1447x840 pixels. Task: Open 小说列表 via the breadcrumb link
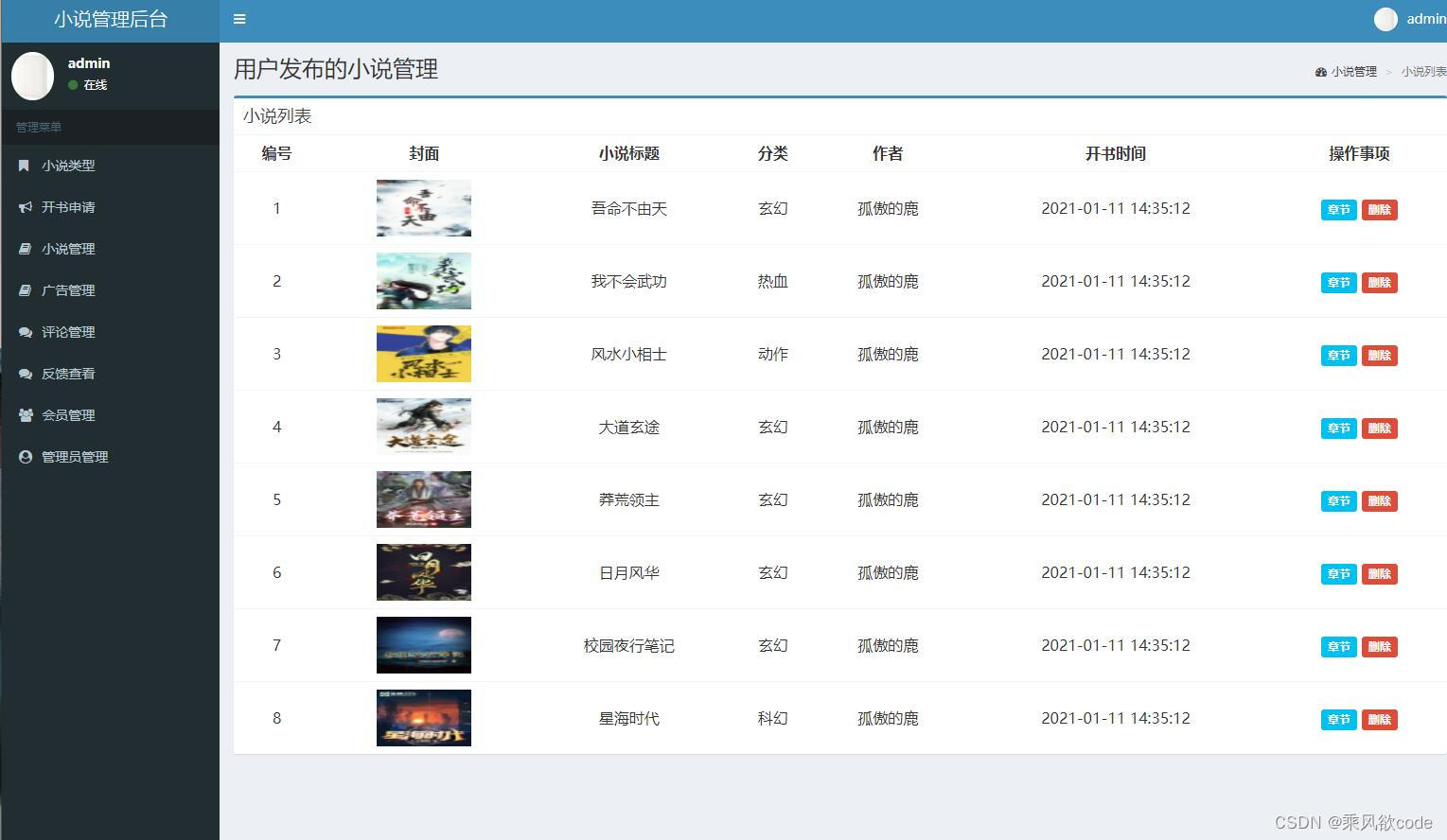pos(1423,71)
